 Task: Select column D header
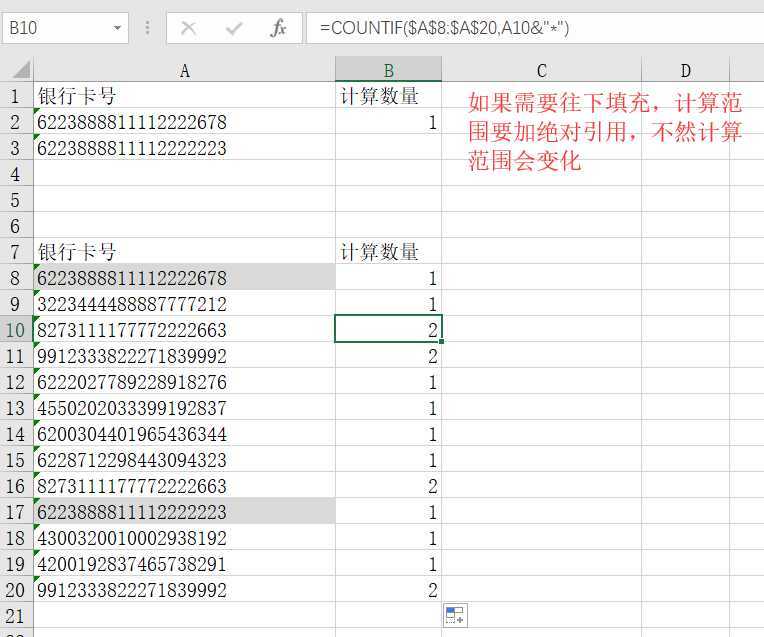(685, 70)
